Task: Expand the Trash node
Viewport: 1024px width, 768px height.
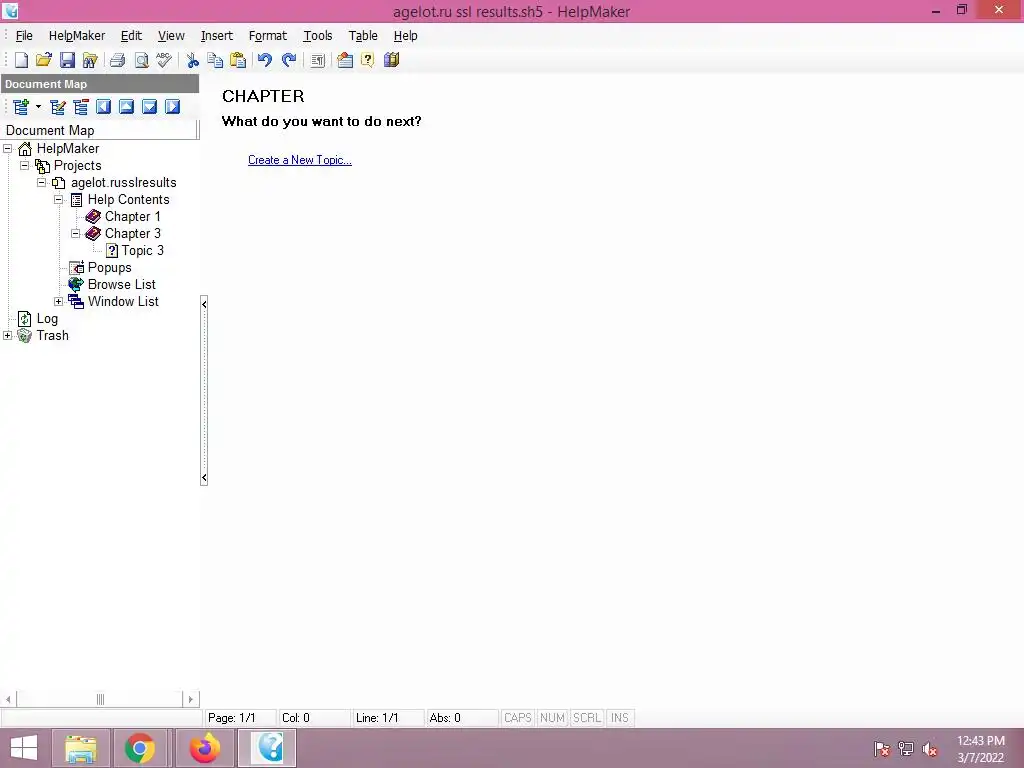Action: 8,335
